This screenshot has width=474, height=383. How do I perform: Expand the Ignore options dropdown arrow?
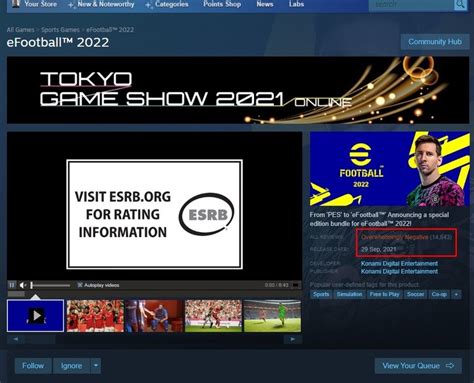coord(96,366)
